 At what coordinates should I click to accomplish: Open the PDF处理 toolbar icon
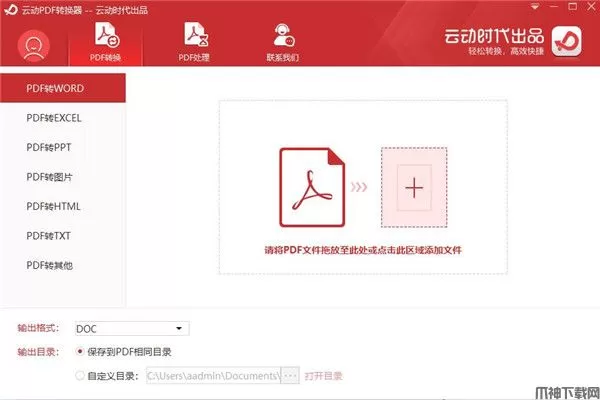click(x=194, y=42)
